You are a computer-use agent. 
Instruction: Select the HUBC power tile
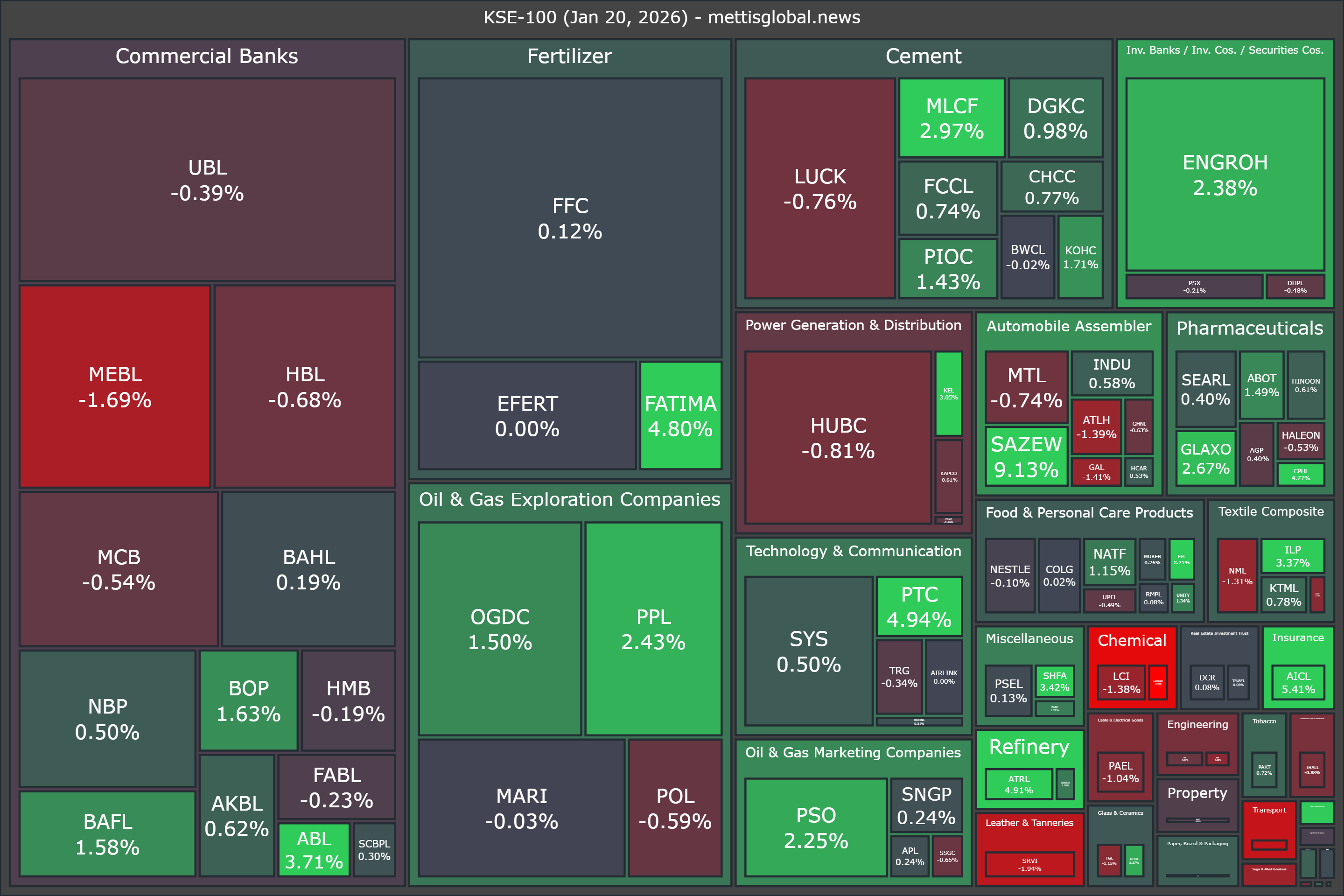pos(838,438)
